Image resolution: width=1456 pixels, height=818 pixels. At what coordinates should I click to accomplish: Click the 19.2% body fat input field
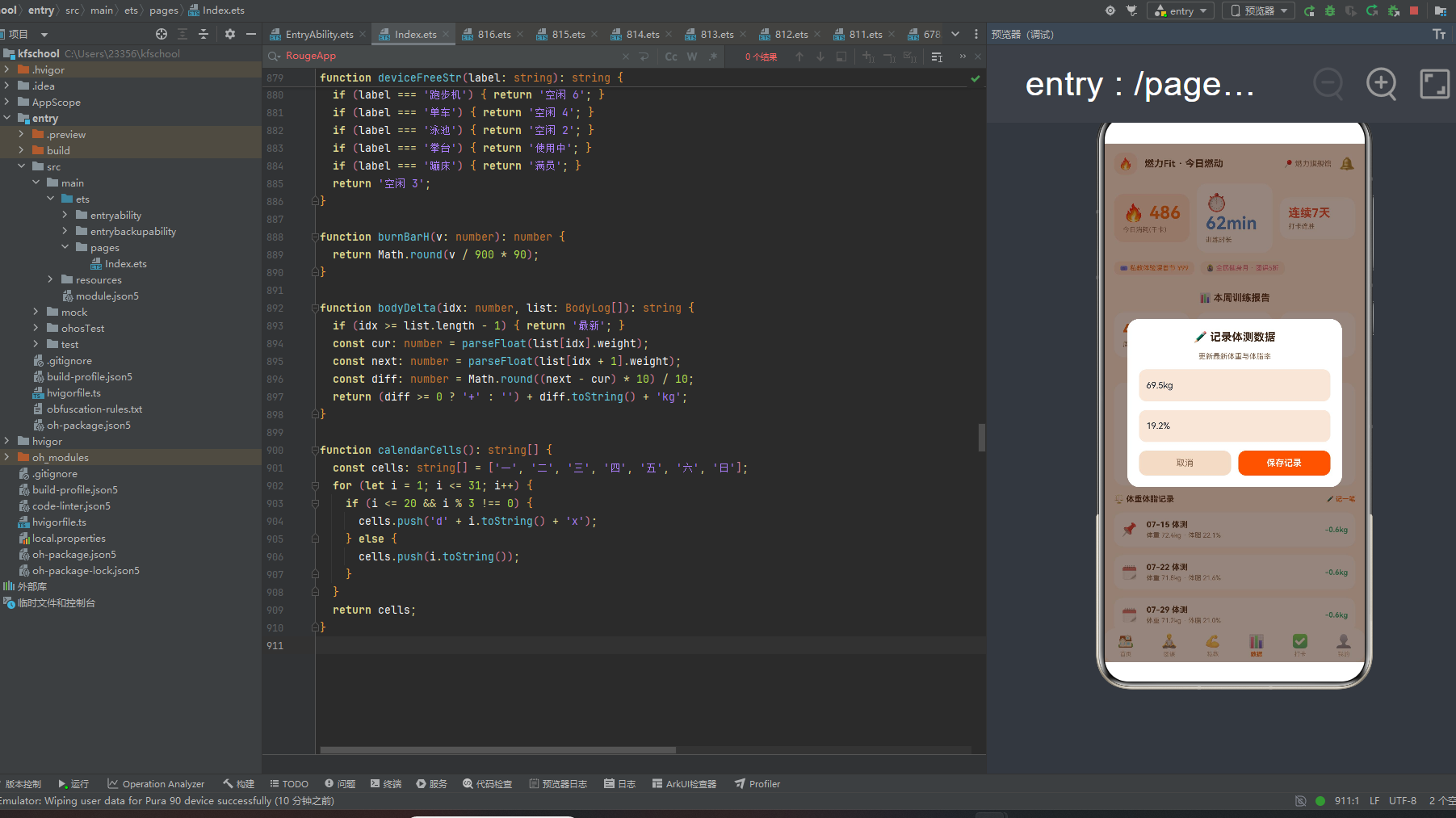pyautogui.click(x=1234, y=426)
